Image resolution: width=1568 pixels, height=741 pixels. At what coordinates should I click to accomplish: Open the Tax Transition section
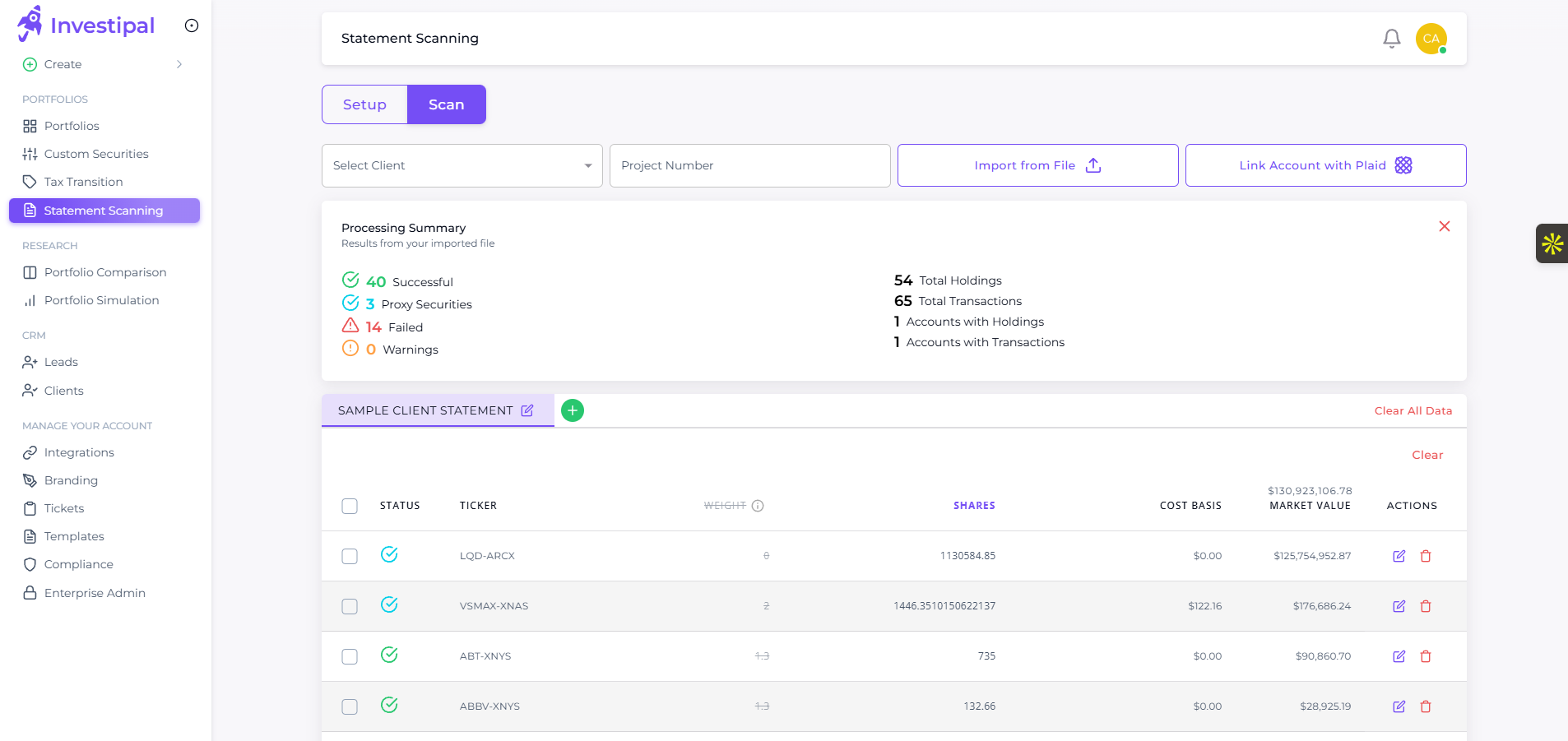point(84,182)
